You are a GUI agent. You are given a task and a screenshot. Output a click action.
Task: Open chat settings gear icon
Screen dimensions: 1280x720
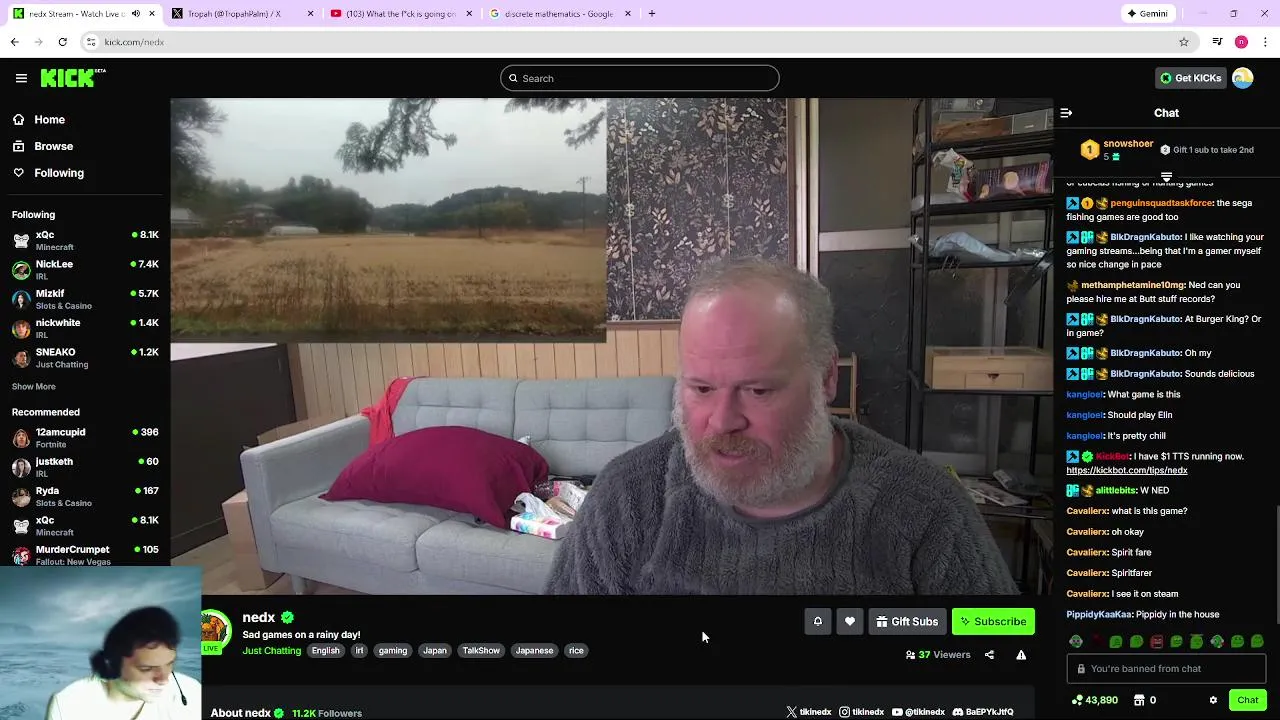[x=1213, y=700]
